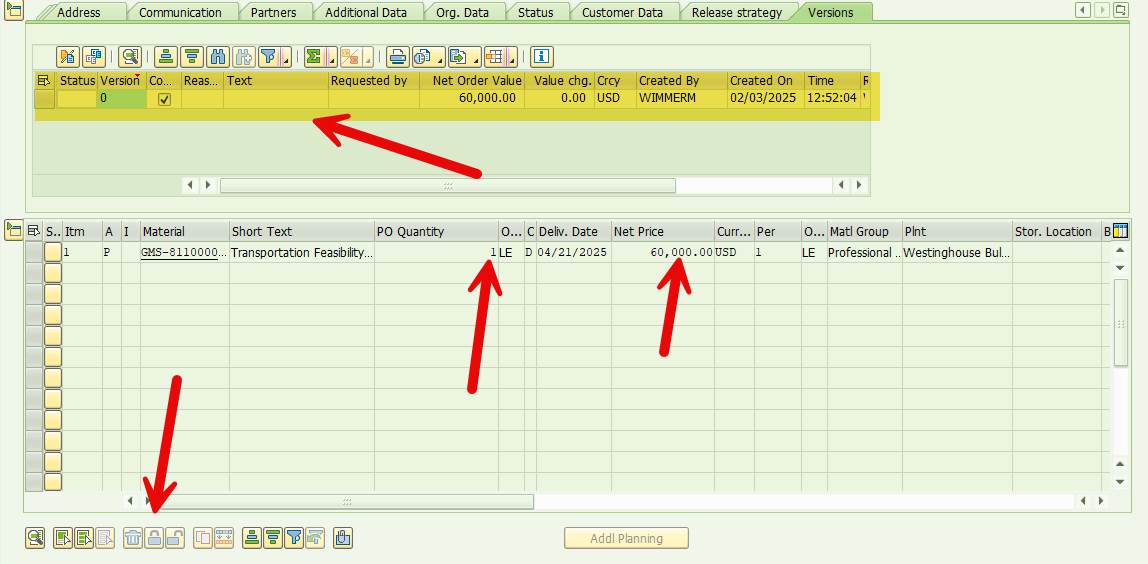Click the subtotals icon beside the Sigma
This screenshot has width=1148, height=564.
[351, 56]
